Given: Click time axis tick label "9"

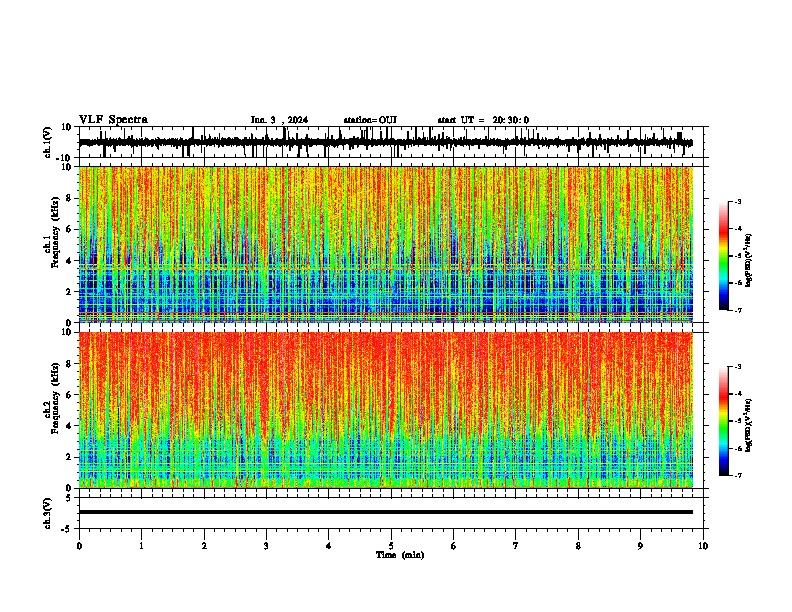Looking at the screenshot, I should [x=640, y=546].
